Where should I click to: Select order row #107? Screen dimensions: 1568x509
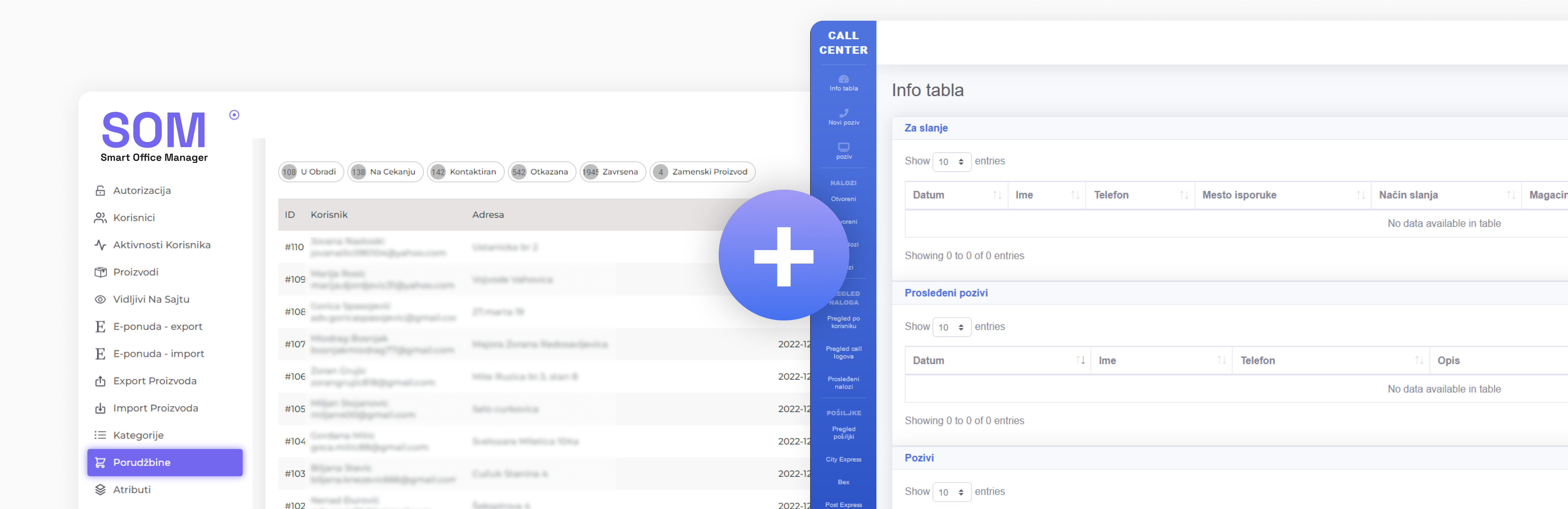pos(545,344)
